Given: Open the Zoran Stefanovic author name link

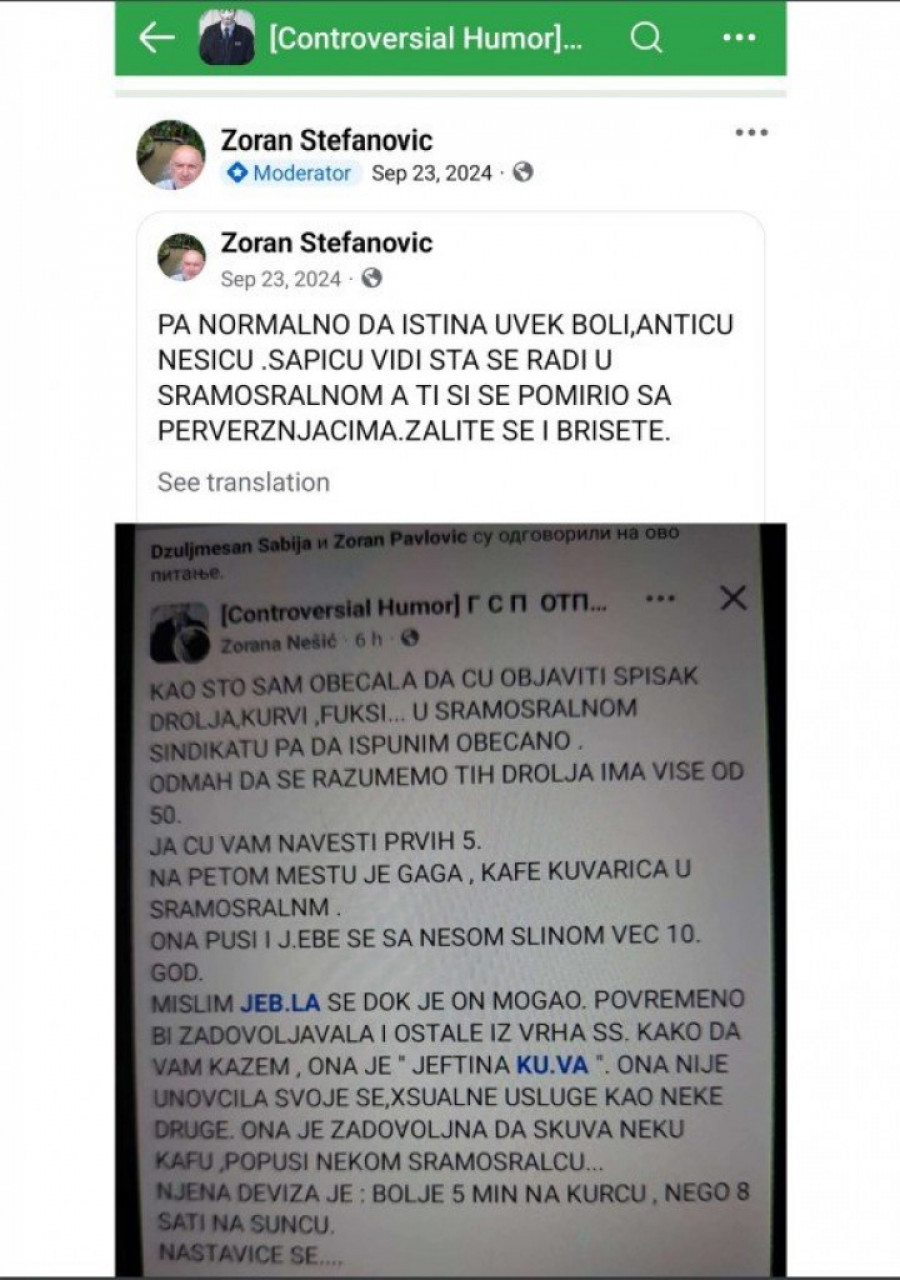Looking at the screenshot, I should (x=326, y=139).
